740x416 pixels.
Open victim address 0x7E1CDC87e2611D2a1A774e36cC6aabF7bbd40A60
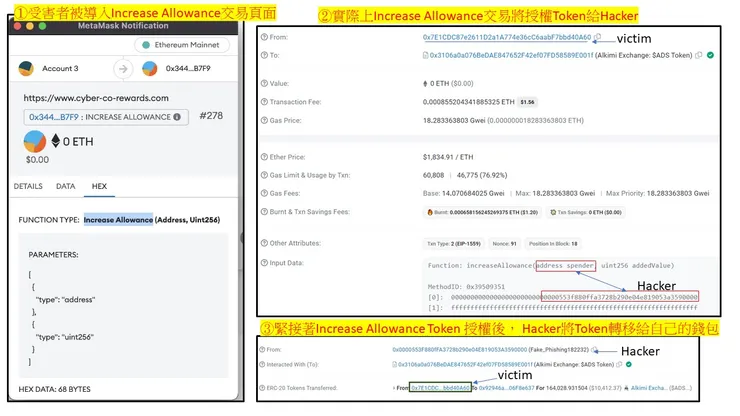pyautogui.click(x=506, y=37)
